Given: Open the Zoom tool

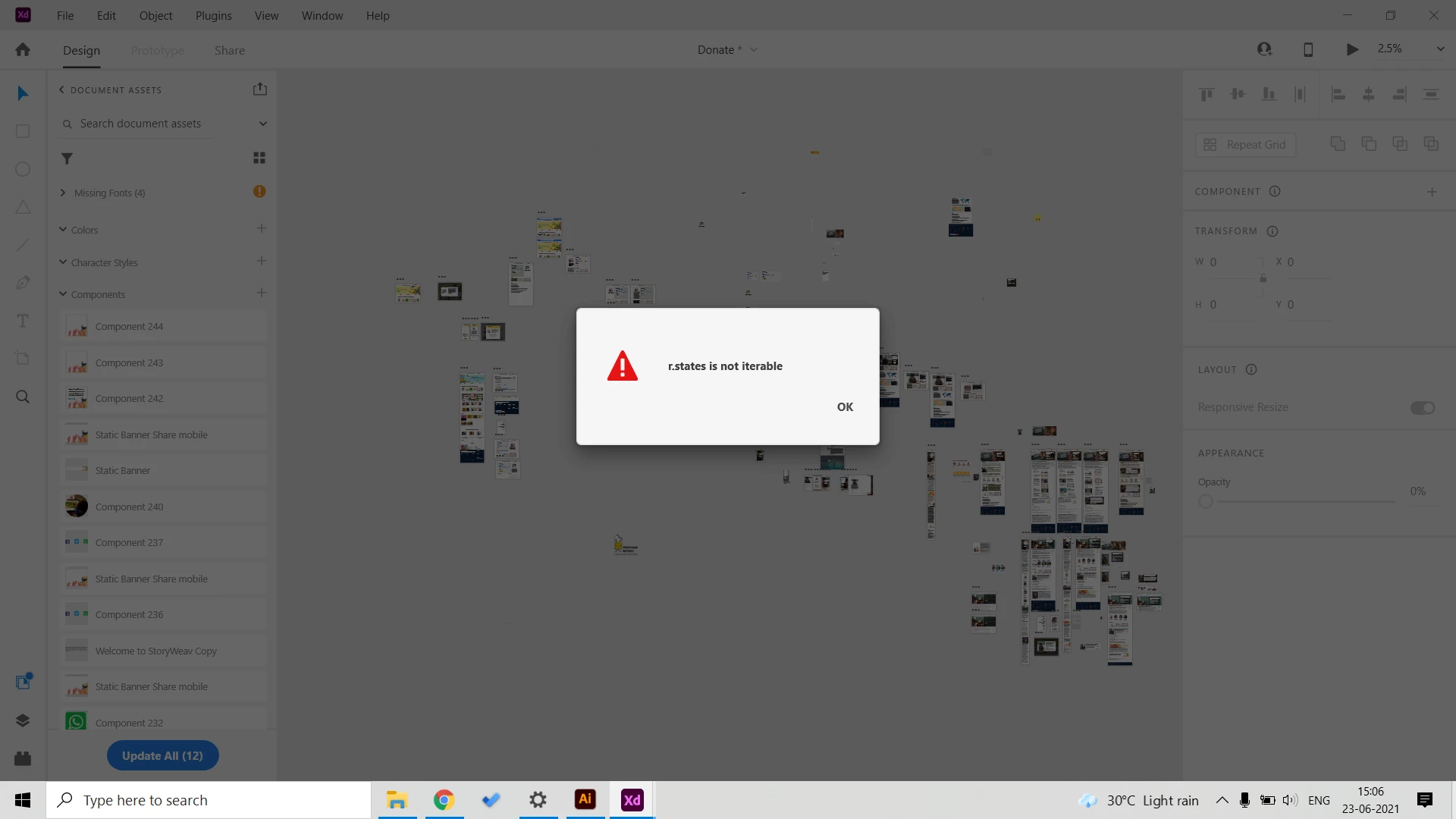Looking at the screenshot, I should 23,397.
